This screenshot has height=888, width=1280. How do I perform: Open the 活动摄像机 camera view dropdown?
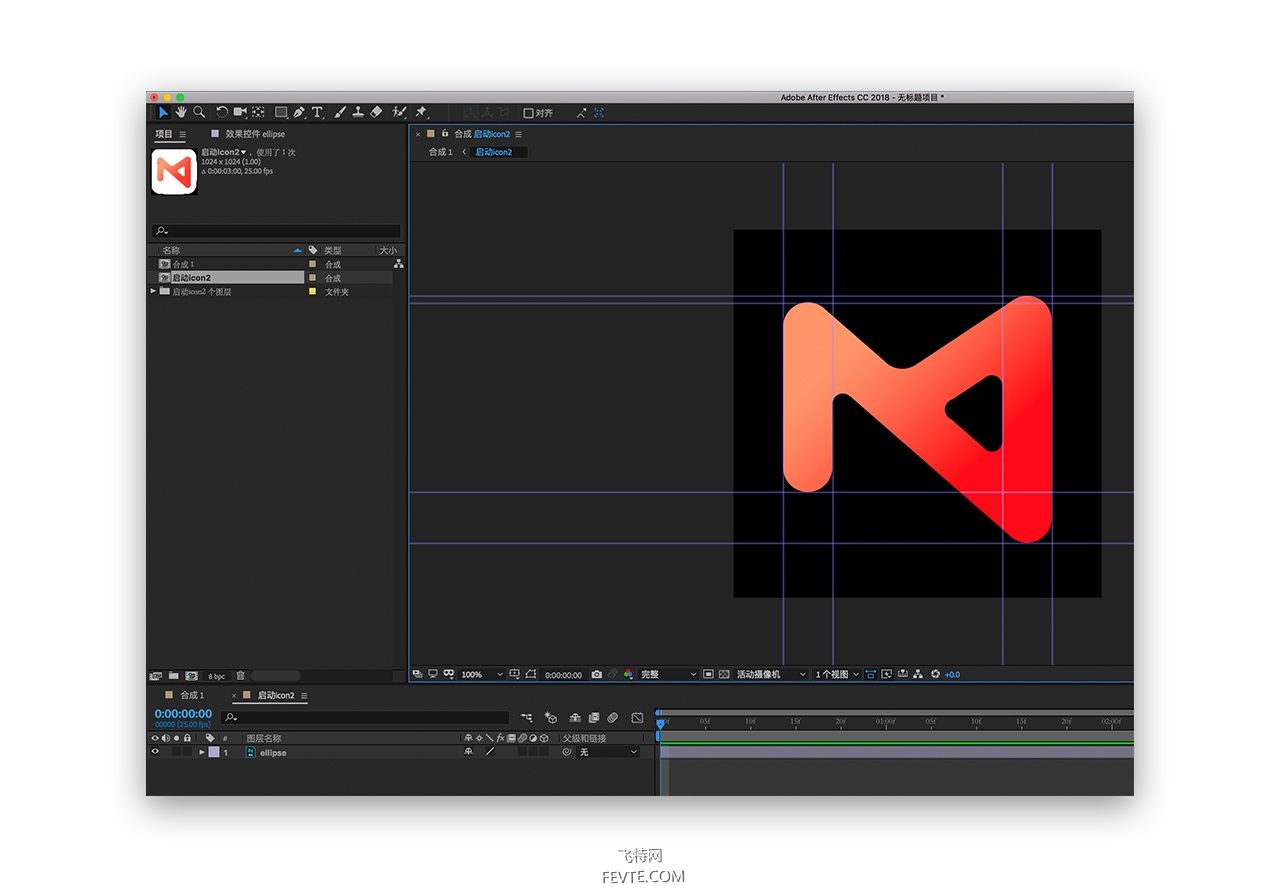(x=771, y=674)
